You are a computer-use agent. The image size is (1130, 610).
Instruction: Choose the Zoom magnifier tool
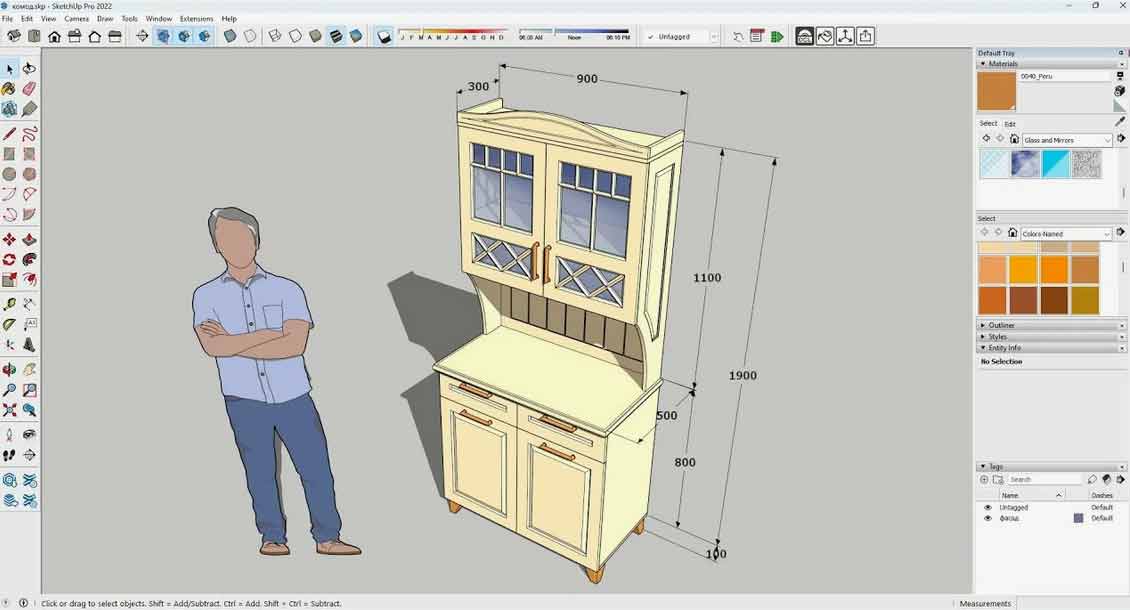tap(9, 390)
